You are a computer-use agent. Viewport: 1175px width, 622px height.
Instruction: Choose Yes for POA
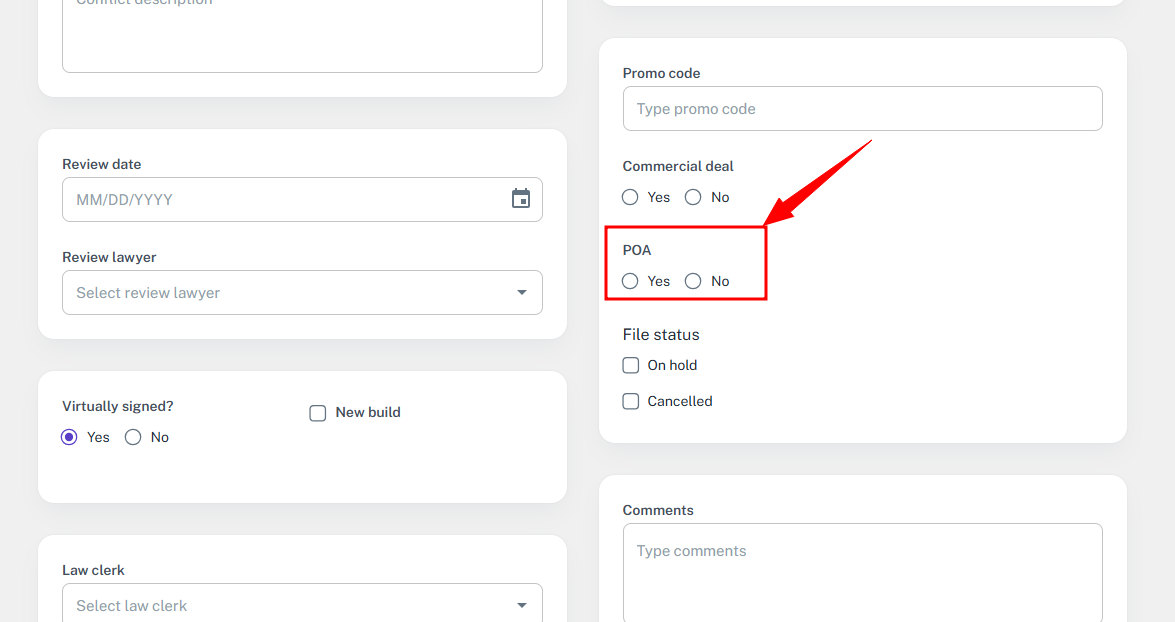point(630,281)
